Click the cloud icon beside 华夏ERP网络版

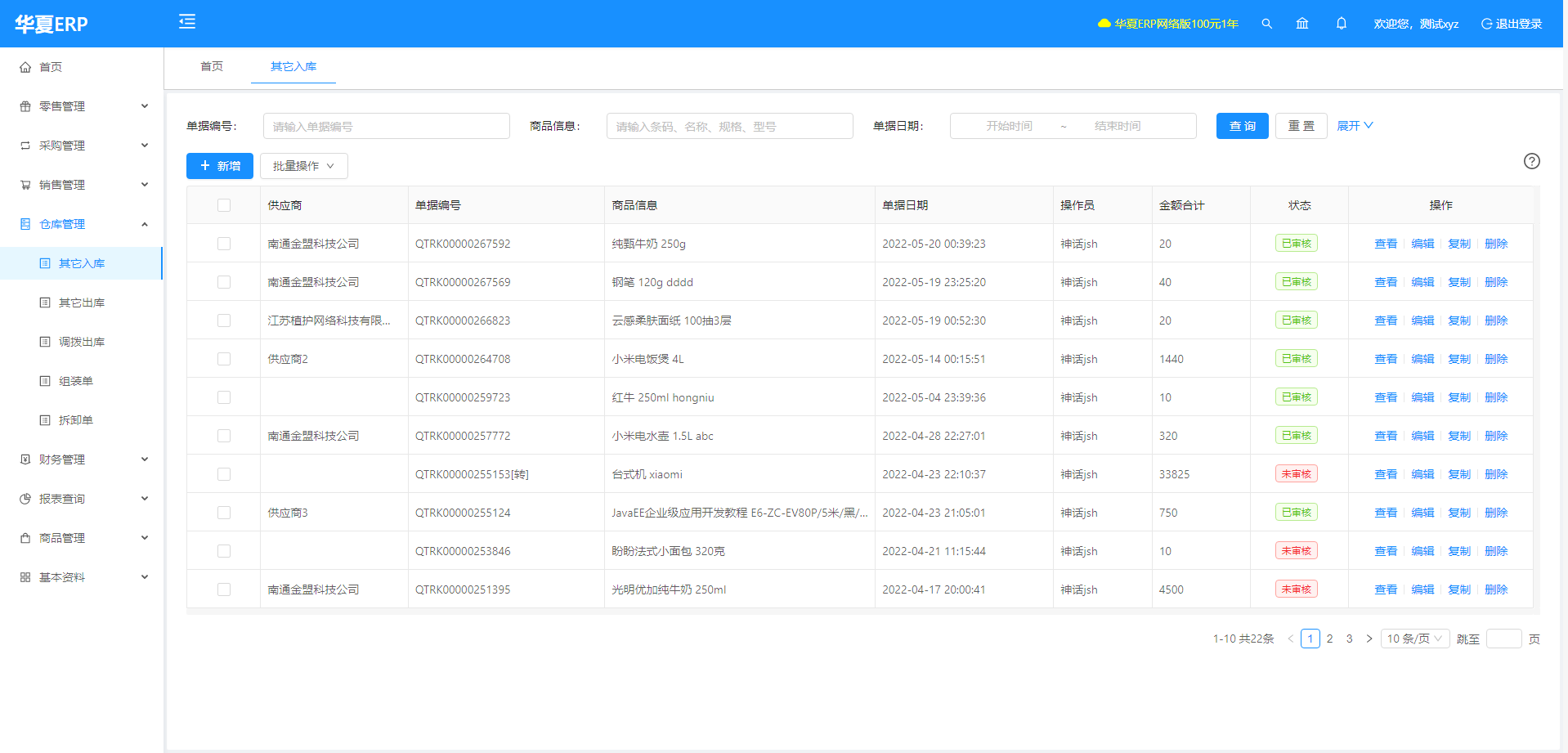coord(1104,24)
